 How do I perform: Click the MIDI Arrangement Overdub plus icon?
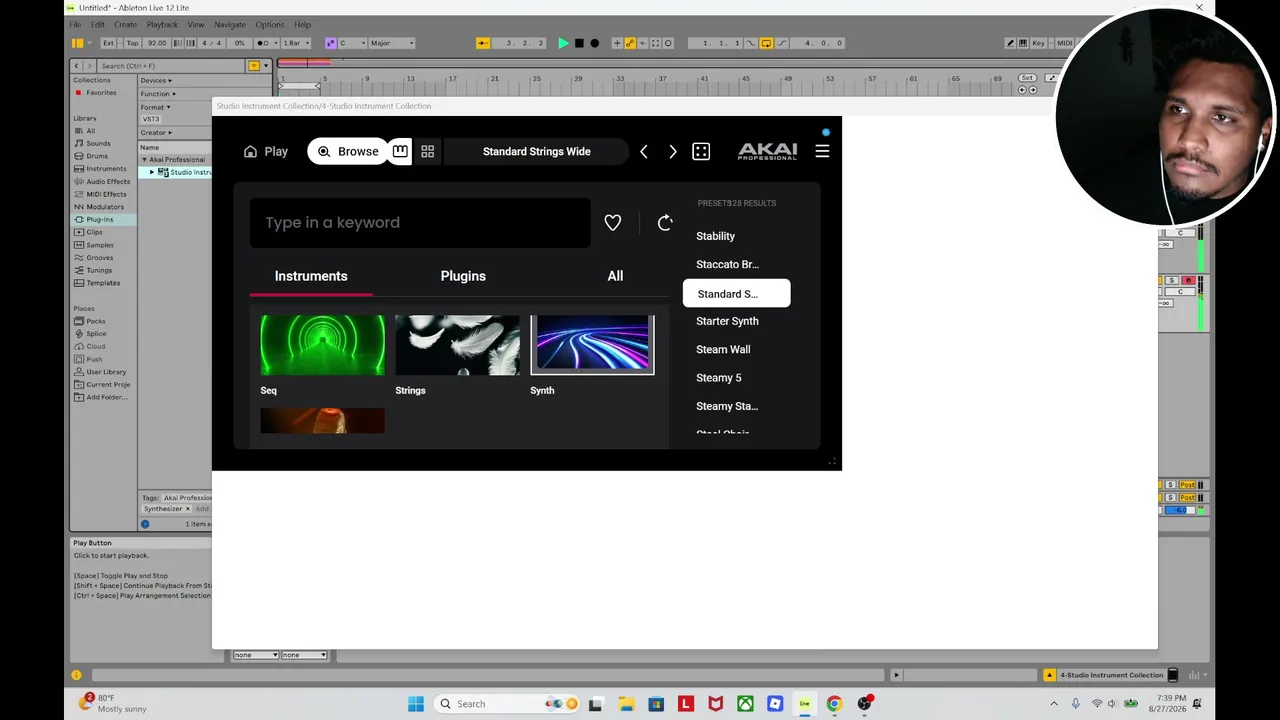click(617, 43)
